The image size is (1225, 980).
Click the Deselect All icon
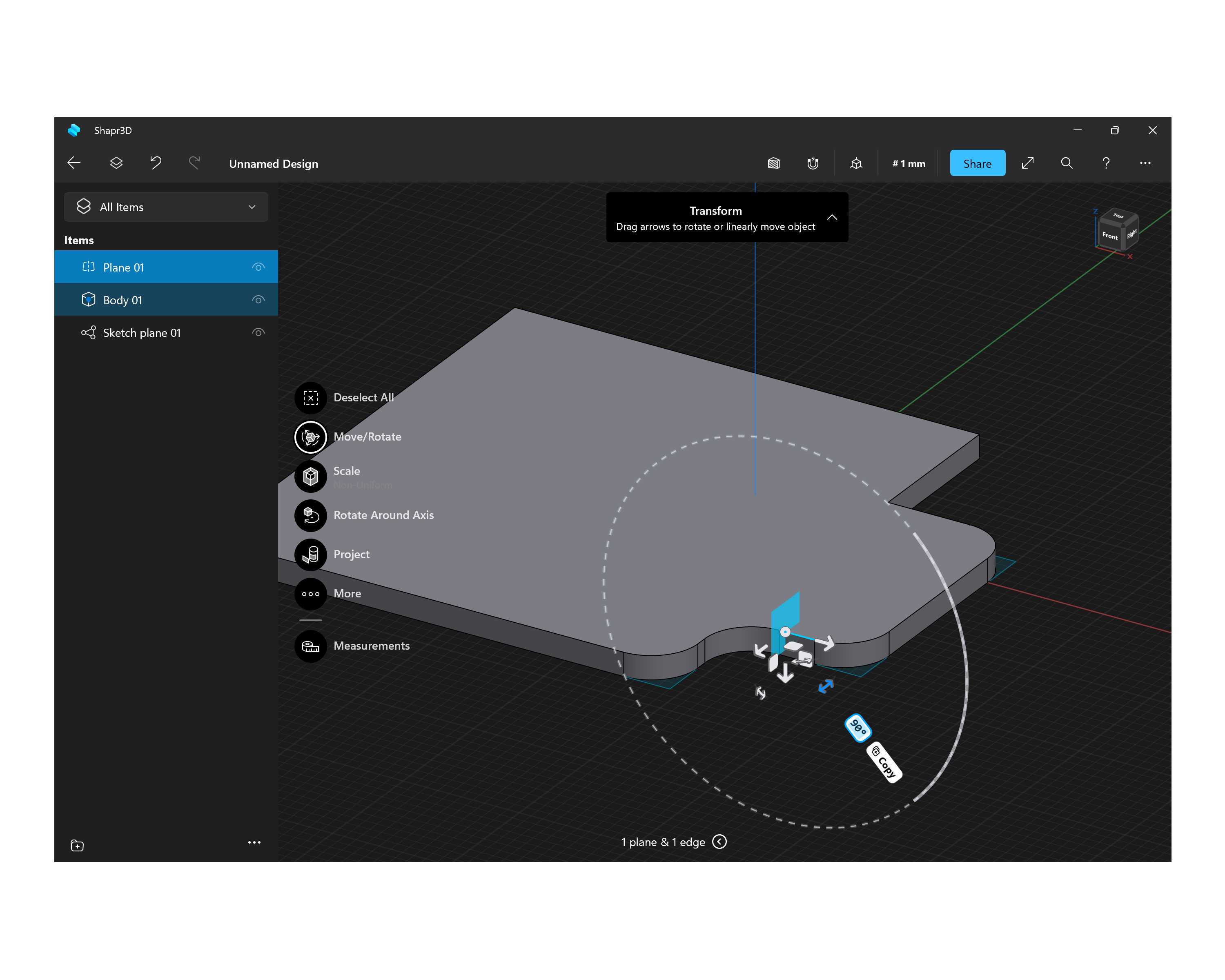point(310,398)
